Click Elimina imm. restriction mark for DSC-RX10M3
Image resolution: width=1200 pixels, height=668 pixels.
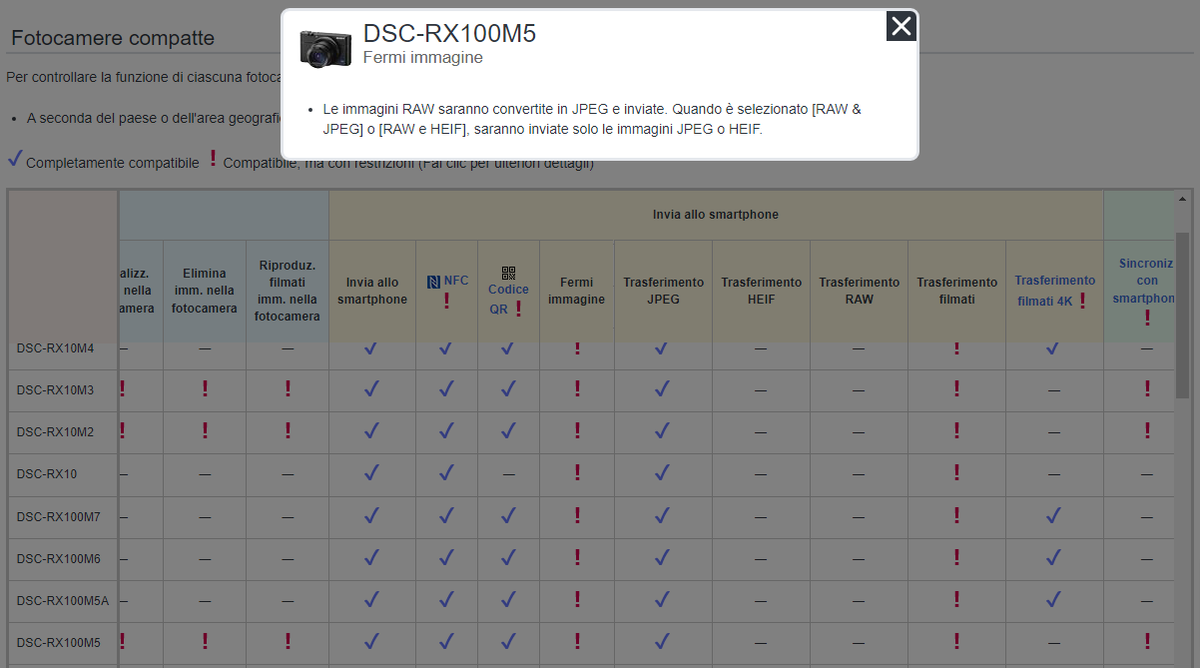pos(204,390)
